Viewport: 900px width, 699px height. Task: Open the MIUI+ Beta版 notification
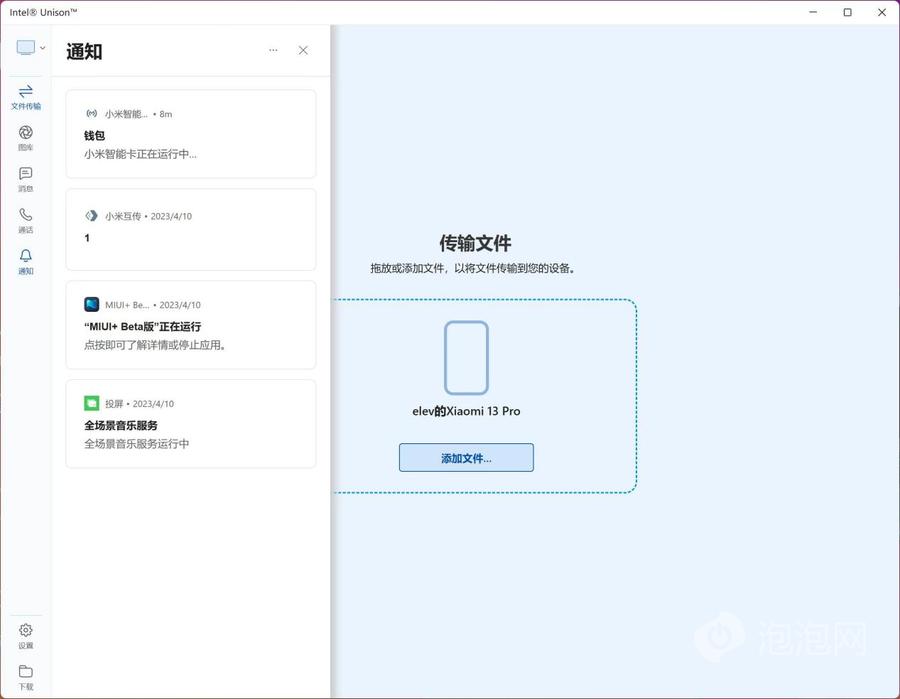[190, 324]
